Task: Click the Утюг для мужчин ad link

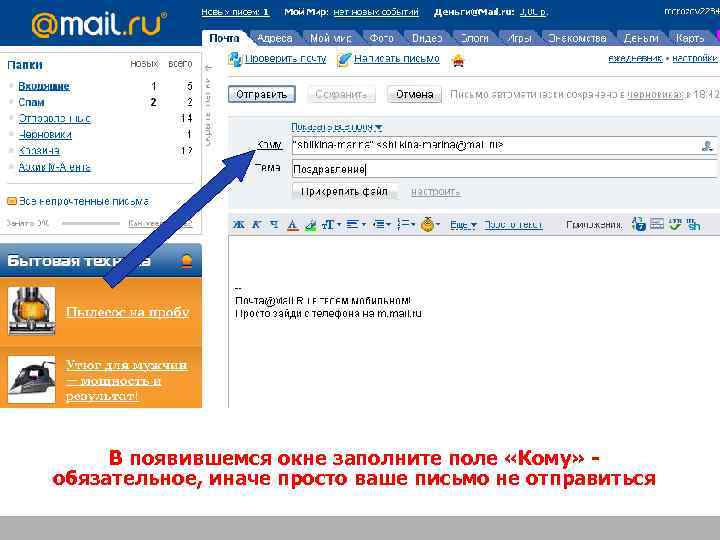Action: 126,380
